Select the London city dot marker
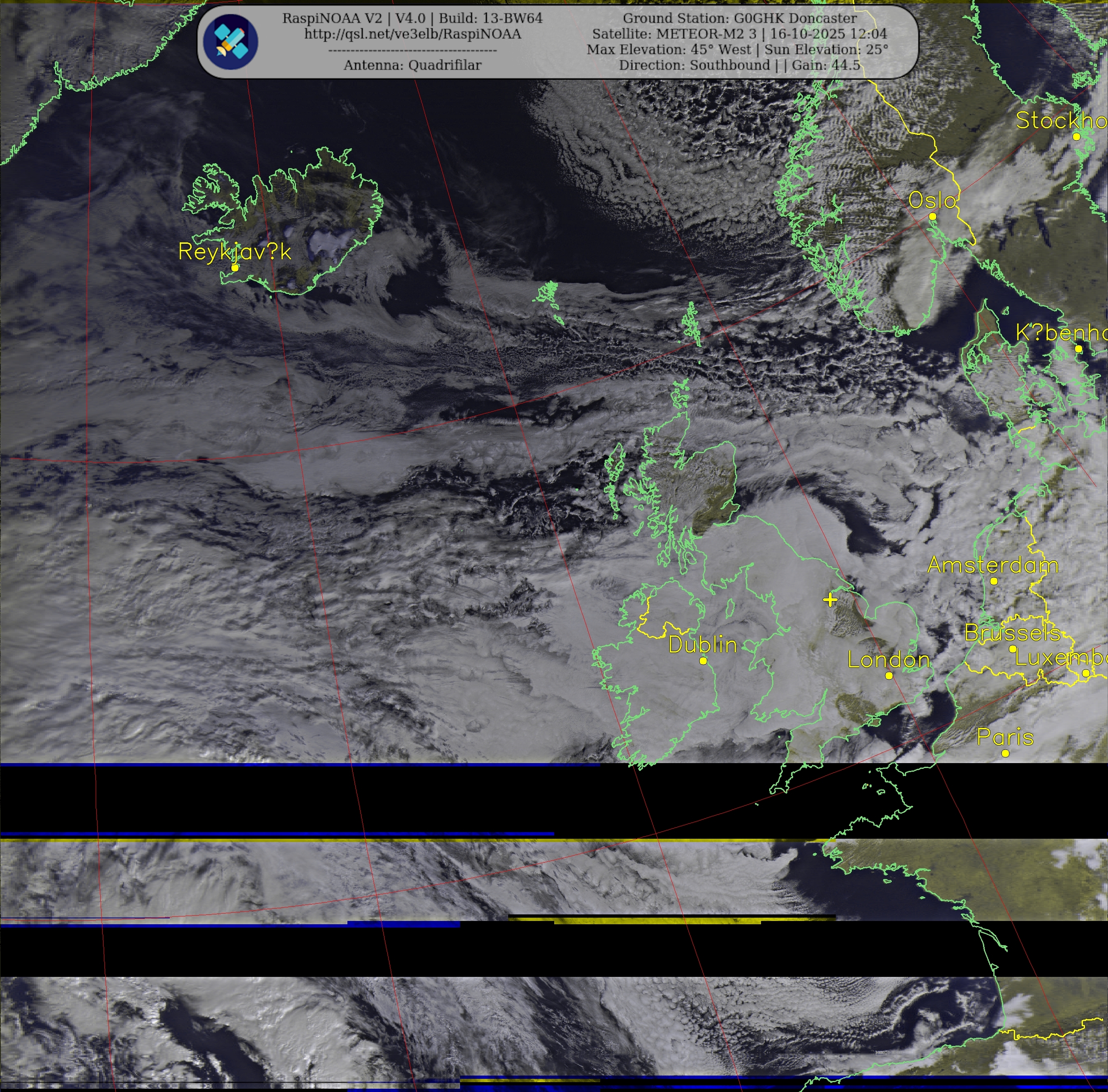The height and width of the screenshot is (1092, 1108). (x=889, y=676)
